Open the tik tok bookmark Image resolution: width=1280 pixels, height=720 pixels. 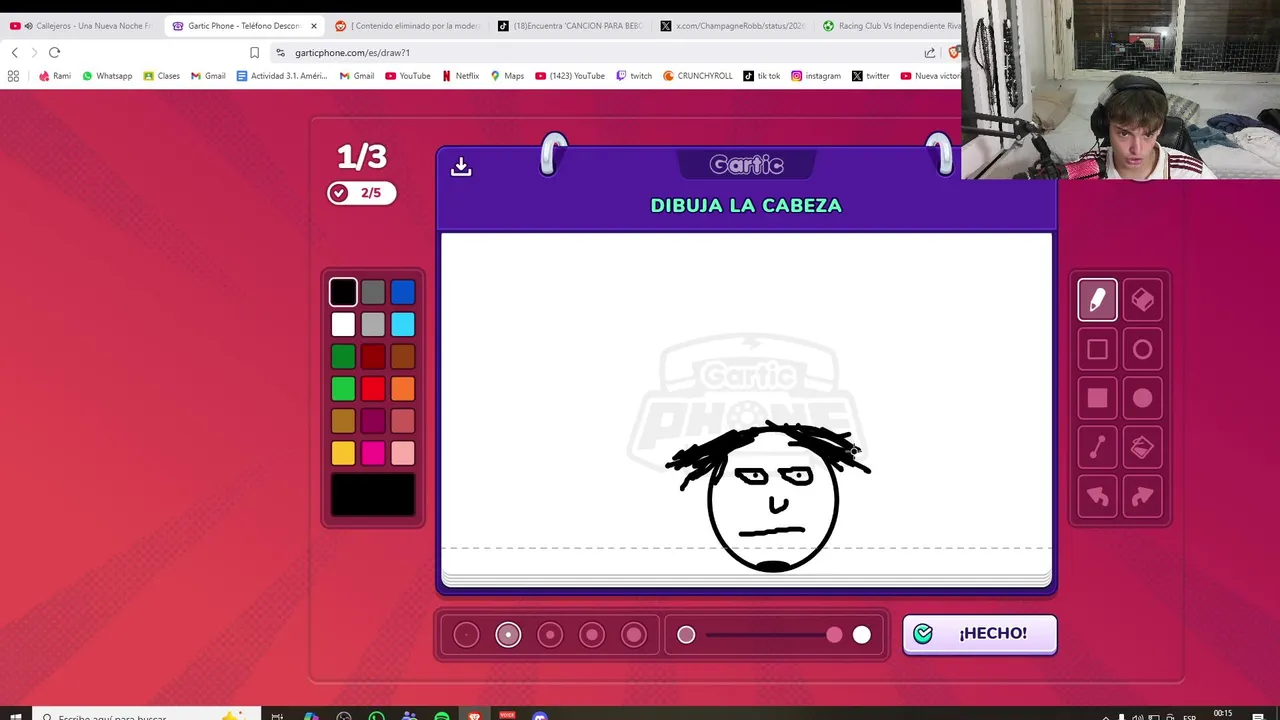[762, 76]
